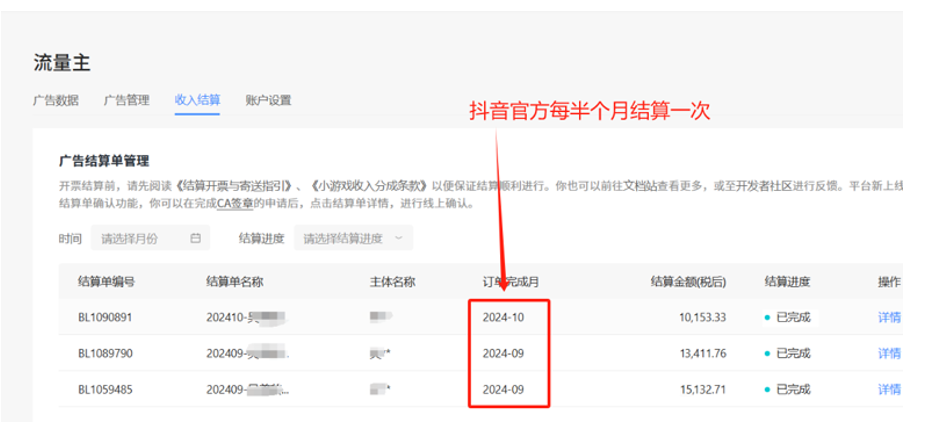932x436 pixels.
Task: Open 详情 for settlement BL1059485
Action: click(x=889, y=388)
